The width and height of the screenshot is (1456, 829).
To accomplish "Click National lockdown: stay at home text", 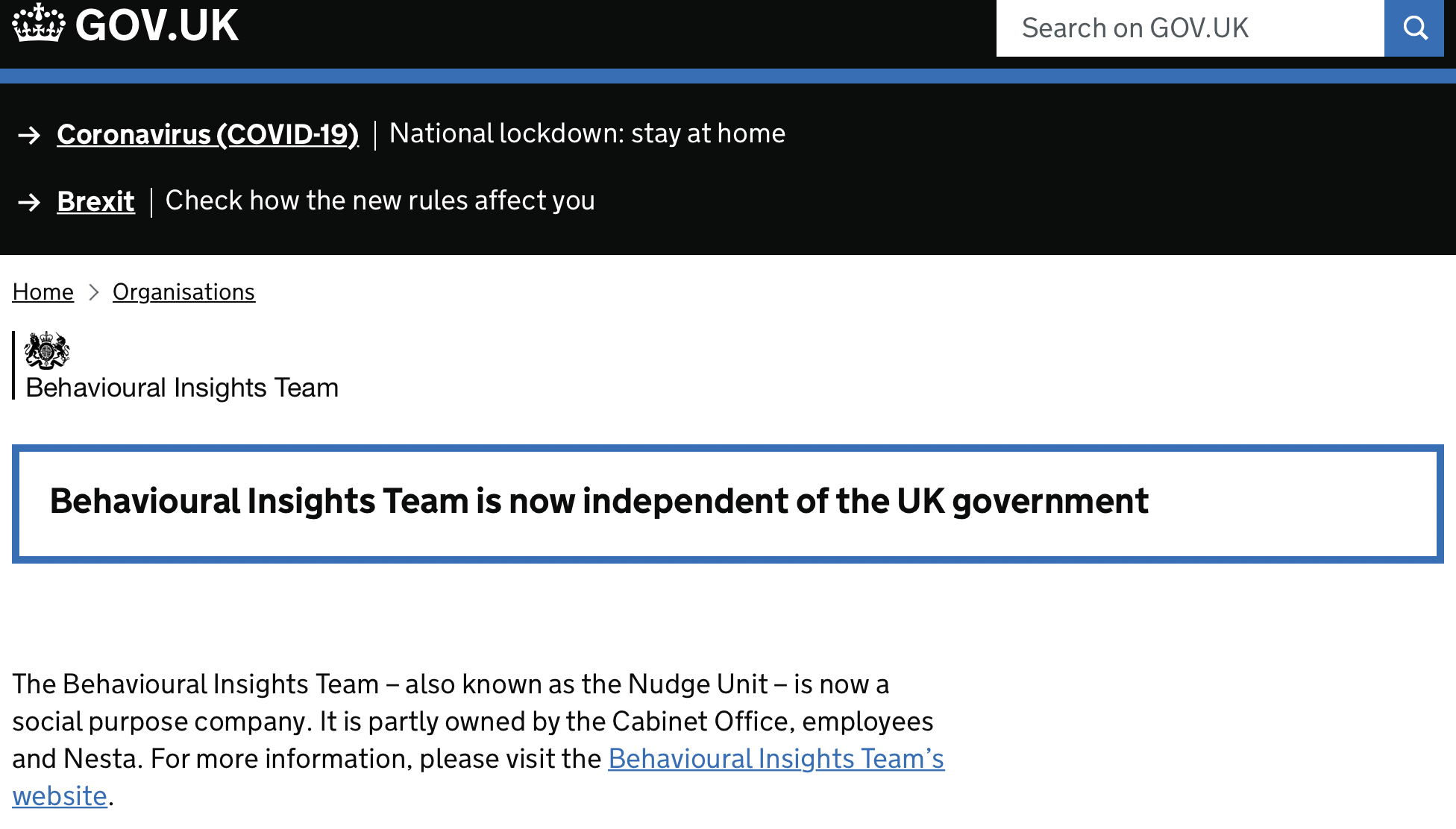I will tap(587, 133).
